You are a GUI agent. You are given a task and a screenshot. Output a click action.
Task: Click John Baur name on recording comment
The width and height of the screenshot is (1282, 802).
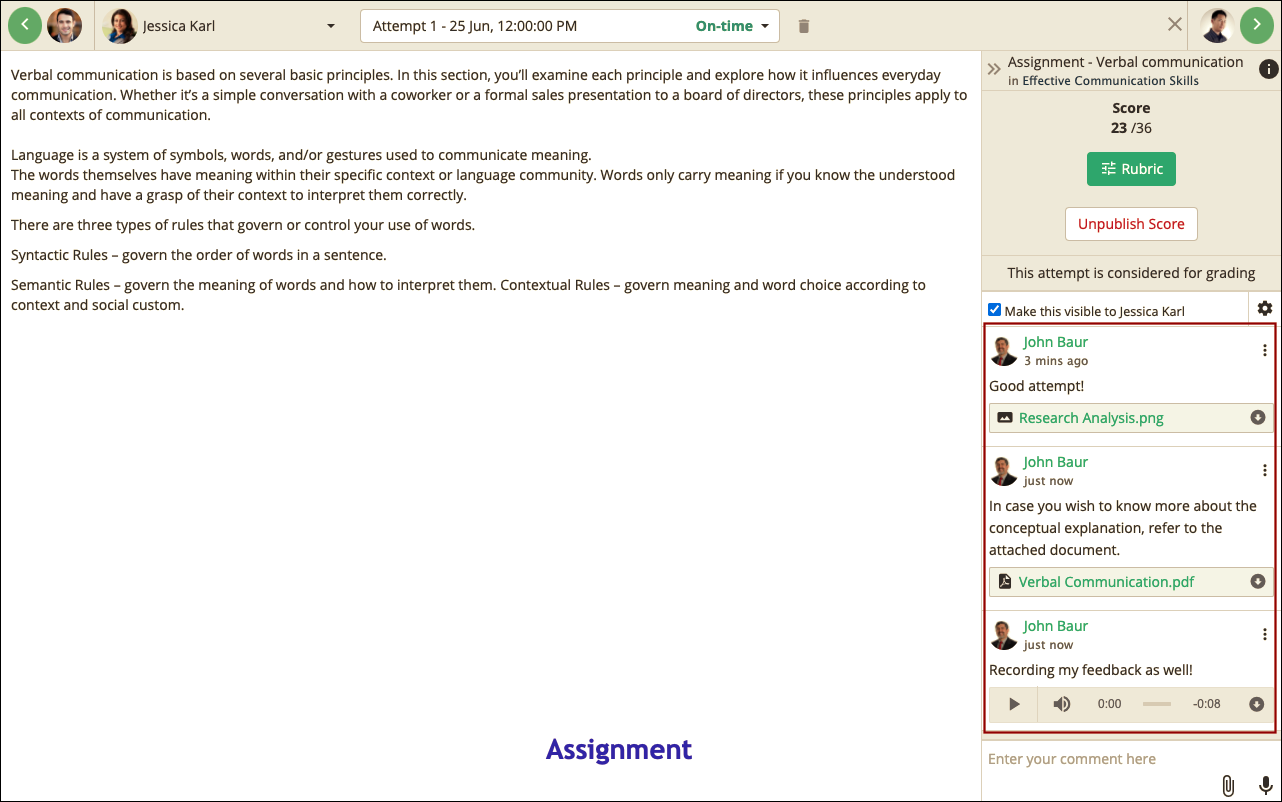(1055, 626)
